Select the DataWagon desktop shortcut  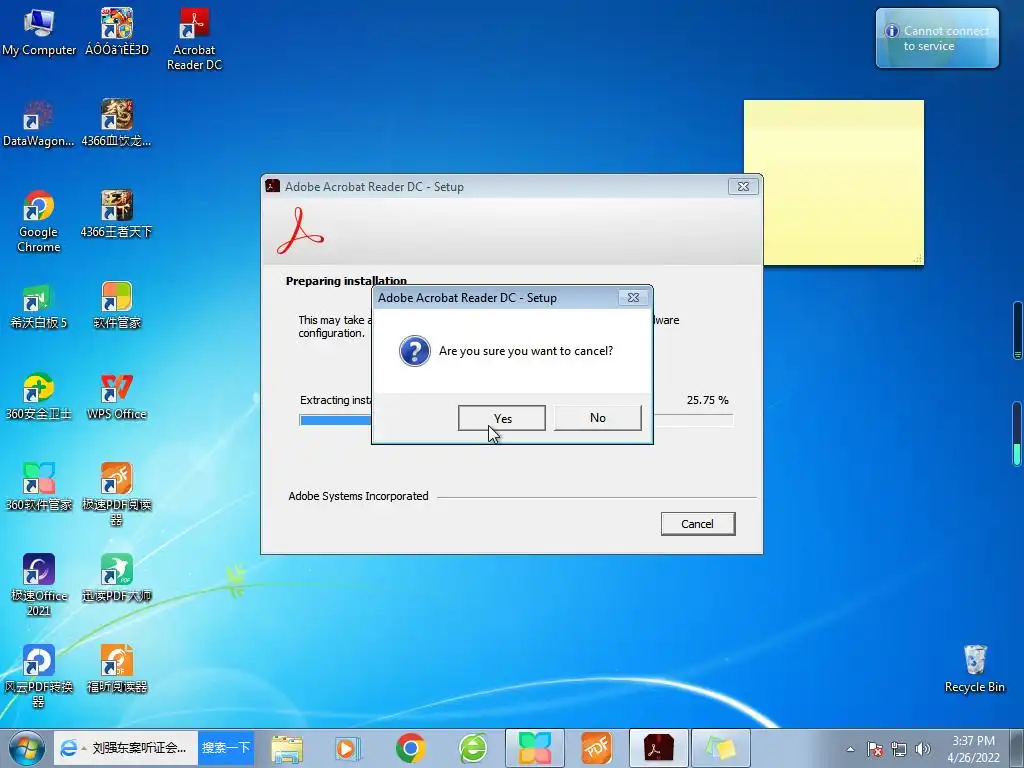pos(39,124)
